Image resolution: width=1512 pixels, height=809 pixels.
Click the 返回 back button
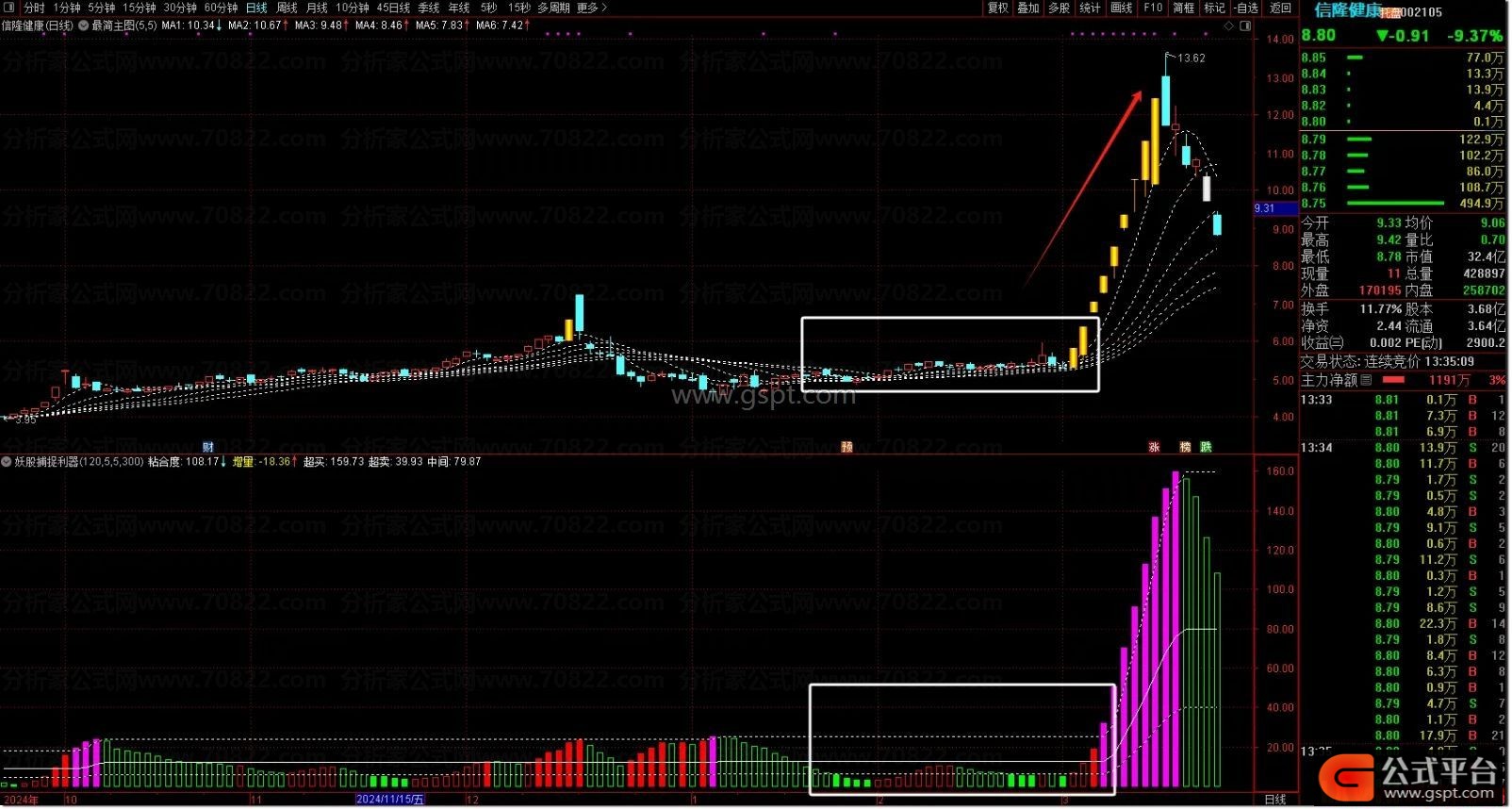1280,8
